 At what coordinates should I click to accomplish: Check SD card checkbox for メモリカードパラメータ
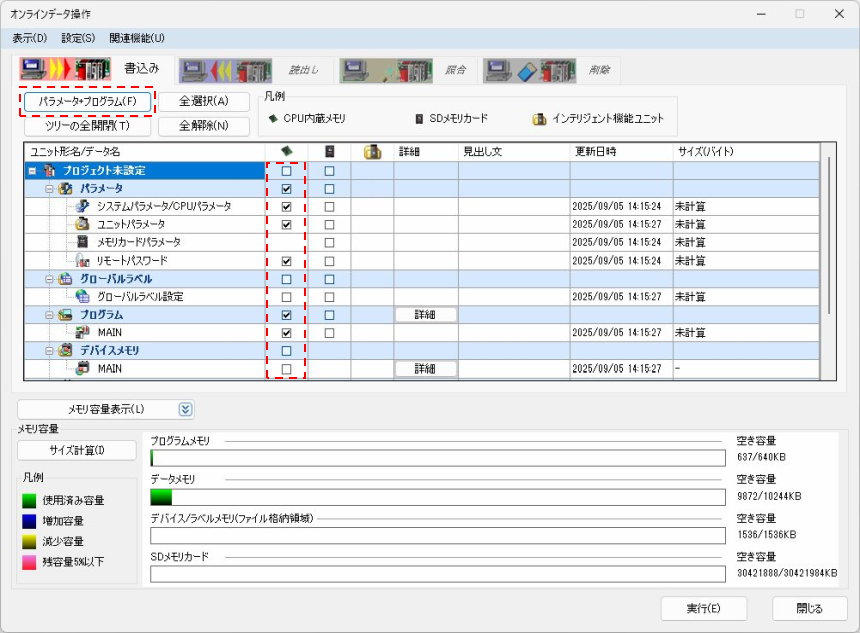(x=329, y=242)
